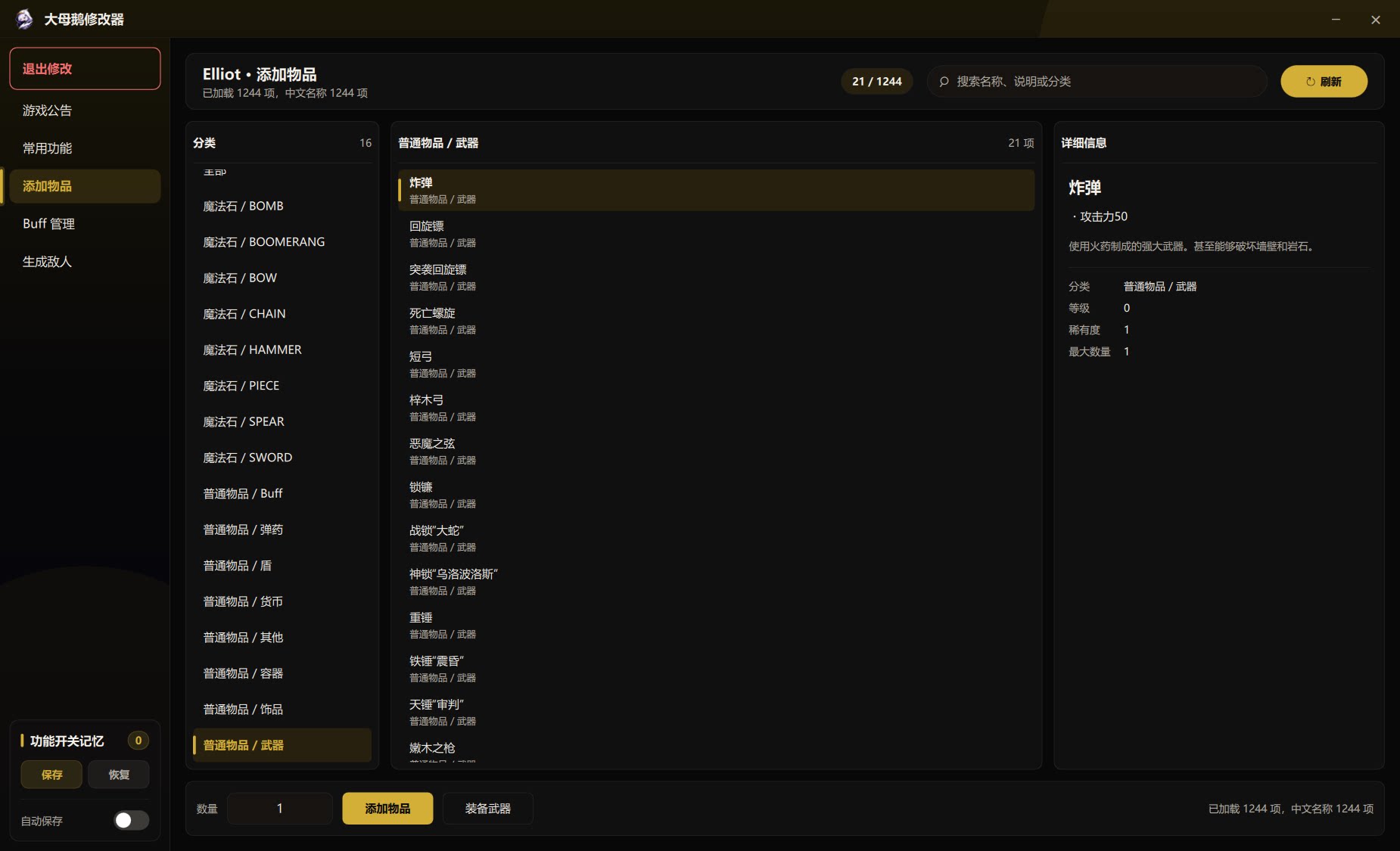Close the 大母鹅修改器 window
Screen dimensions: 1400x851
[1375, 20]
